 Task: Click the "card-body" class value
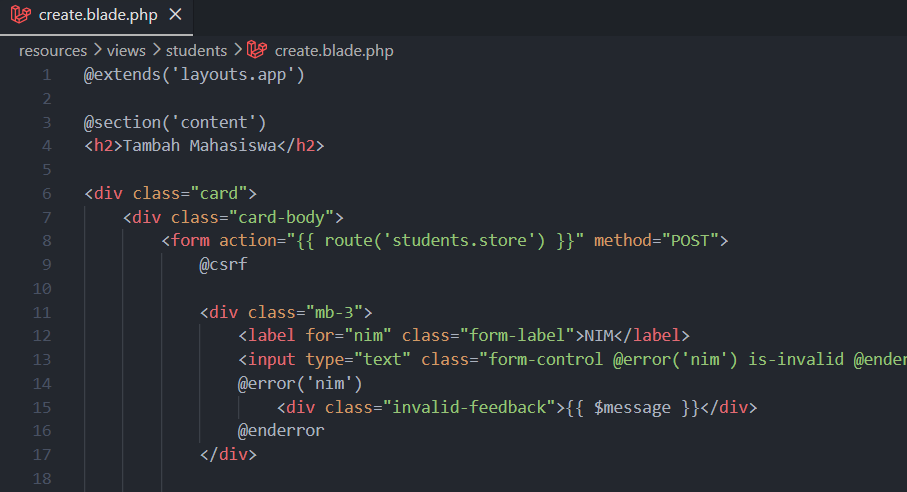pyautogui.click(x=281, y=217)
